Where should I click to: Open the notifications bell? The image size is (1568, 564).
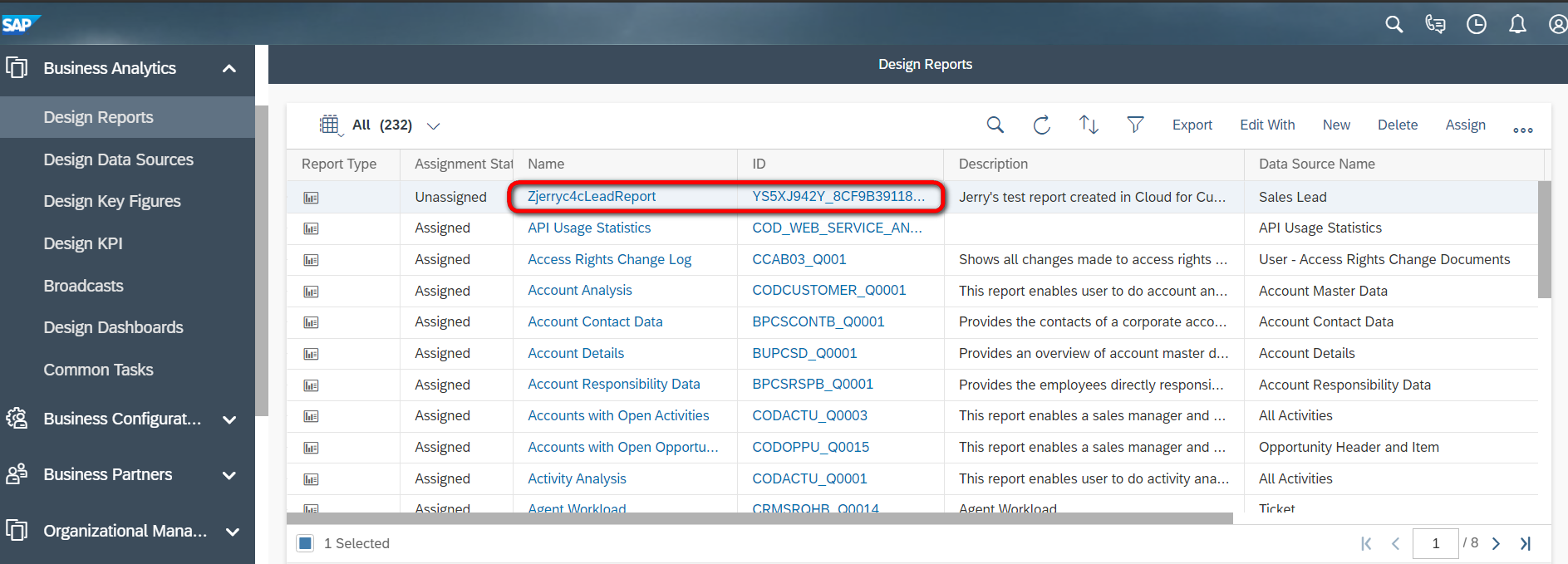click(1517, 25)
